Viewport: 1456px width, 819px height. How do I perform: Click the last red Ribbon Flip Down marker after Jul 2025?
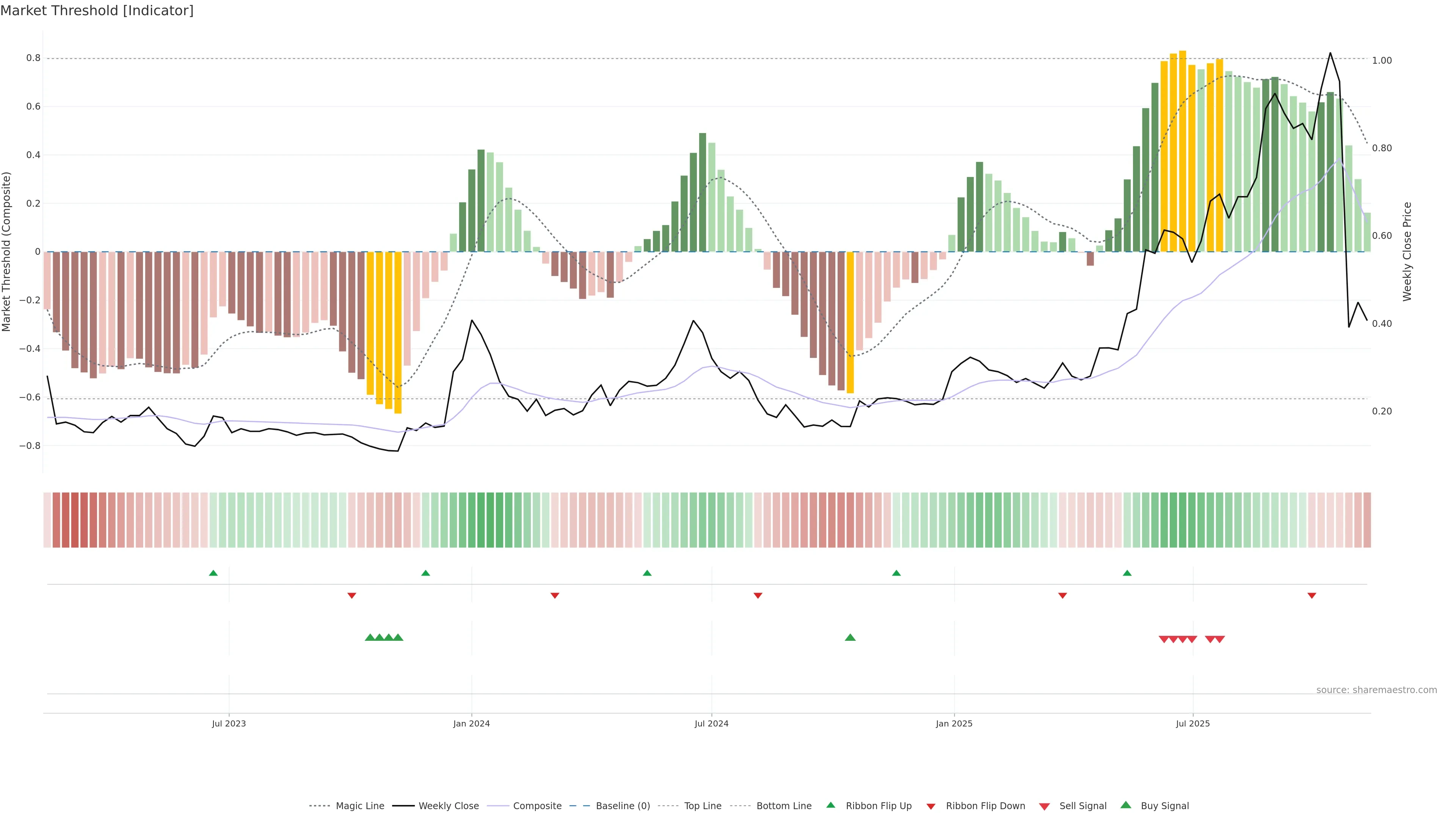click(x=1312, y=596)
